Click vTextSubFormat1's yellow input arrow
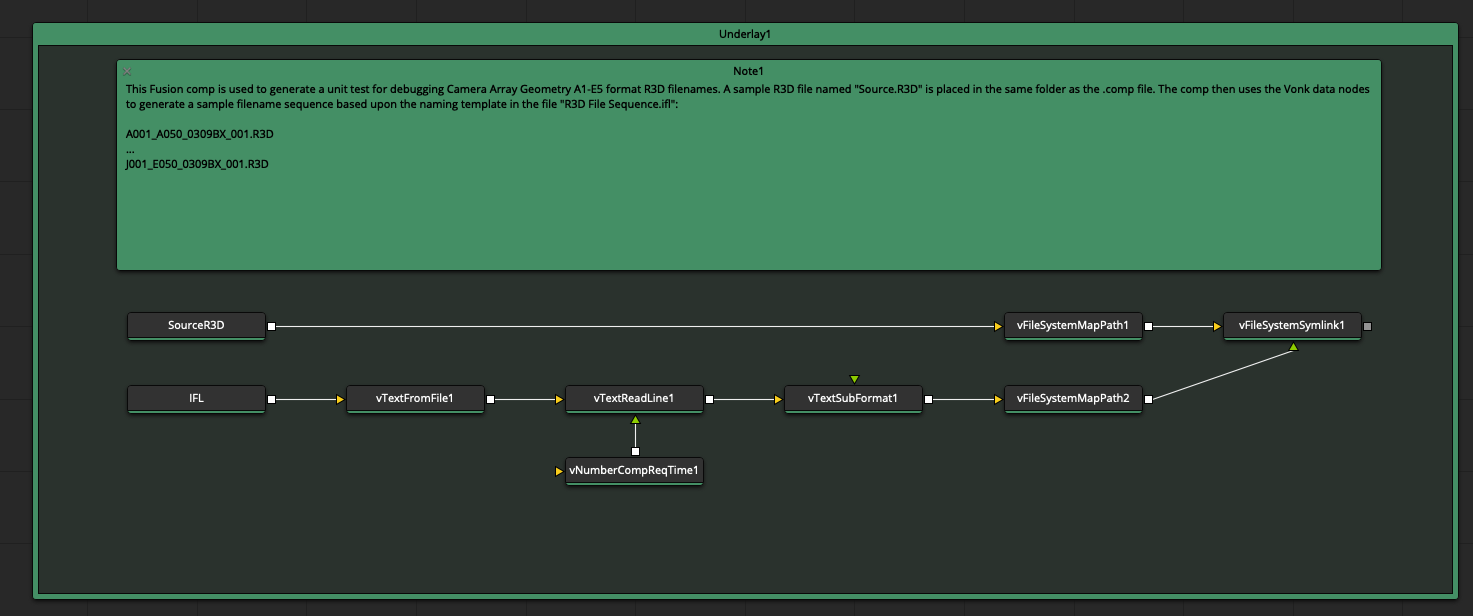 [778, 399]
